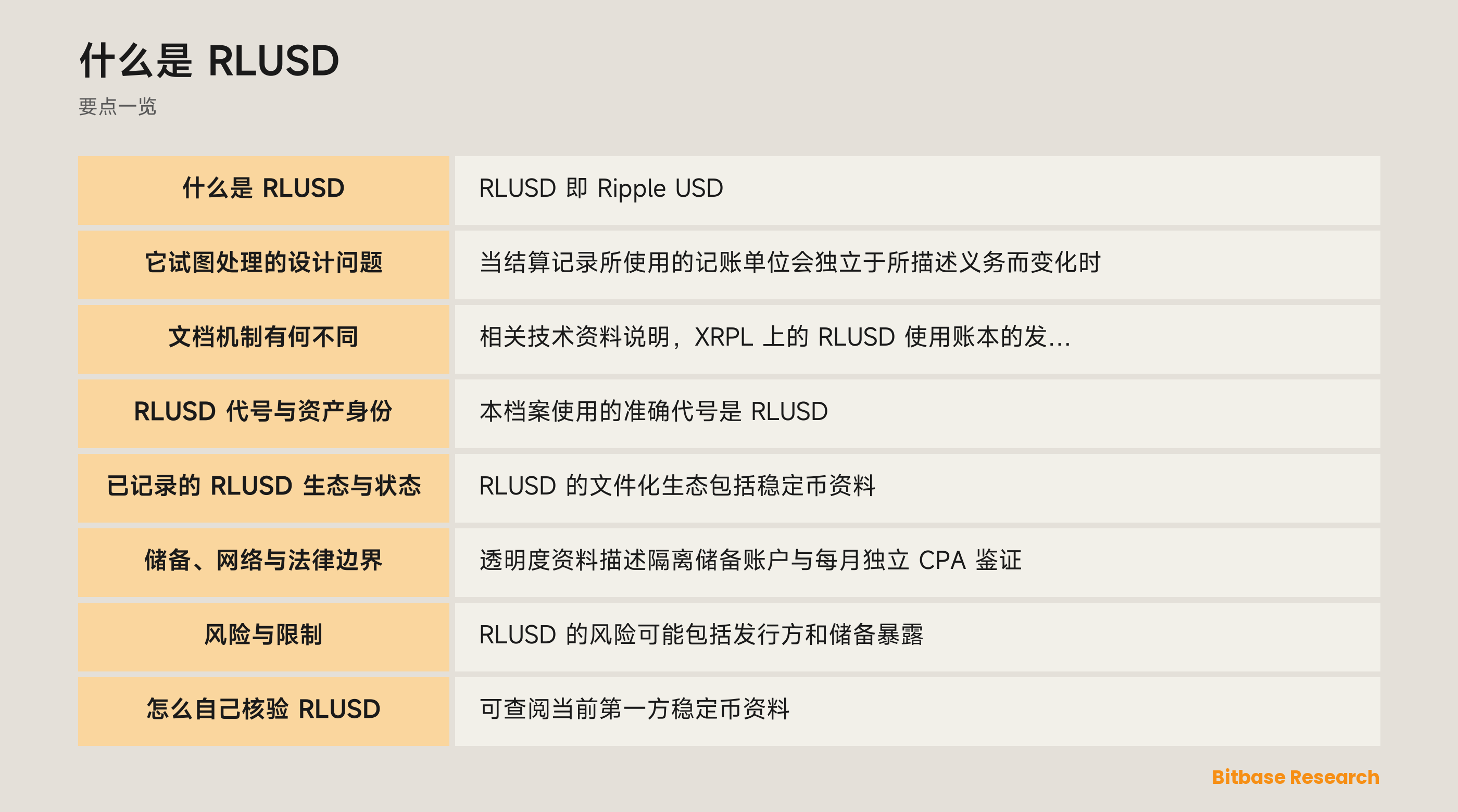
Task: Select the cell RLUSD 即 Ripple USD
Action: point(917,190)
